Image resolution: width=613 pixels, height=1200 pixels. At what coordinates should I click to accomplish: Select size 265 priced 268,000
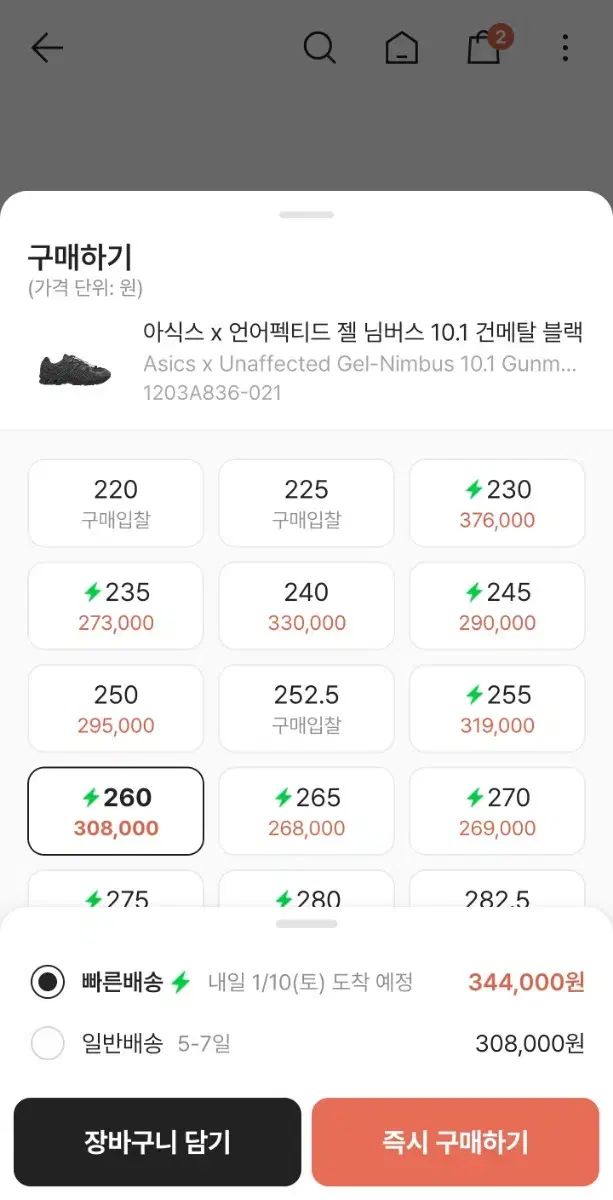(x=306, y=811)
